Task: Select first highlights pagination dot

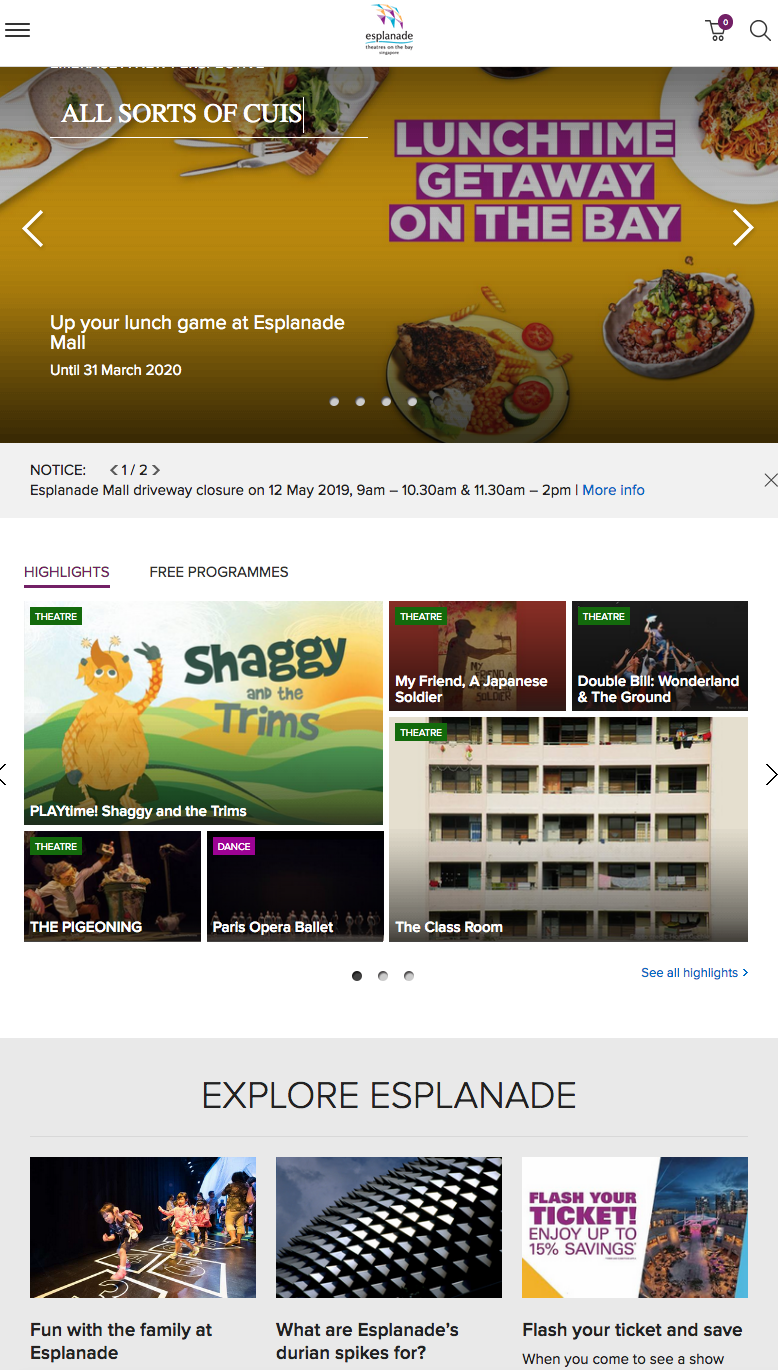Action: [357, 976]
